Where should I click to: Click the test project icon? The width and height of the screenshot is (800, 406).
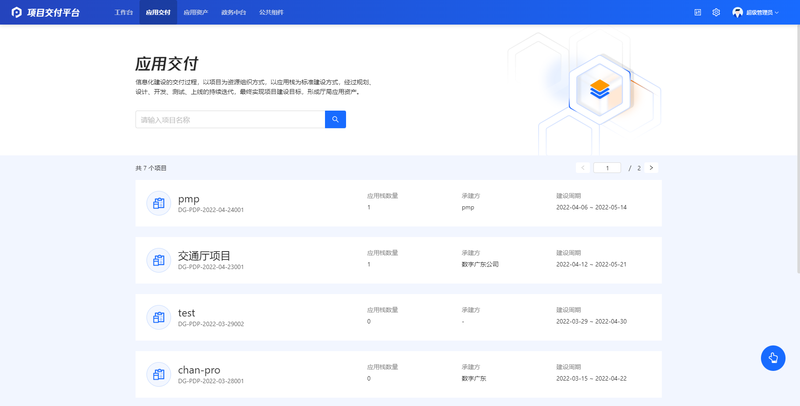[158, 317]
